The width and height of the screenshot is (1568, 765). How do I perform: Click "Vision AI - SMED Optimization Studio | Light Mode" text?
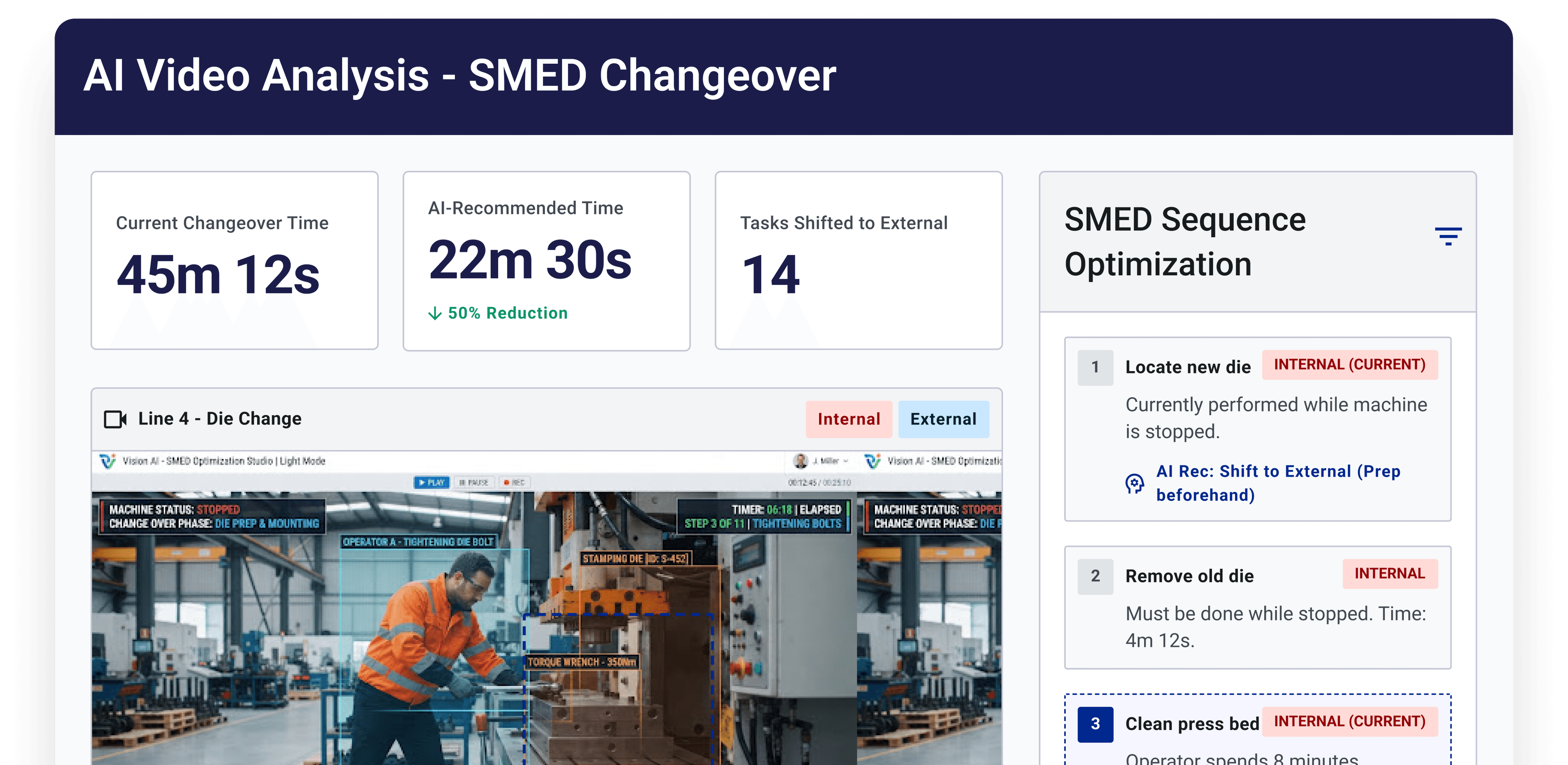[224, 461]
